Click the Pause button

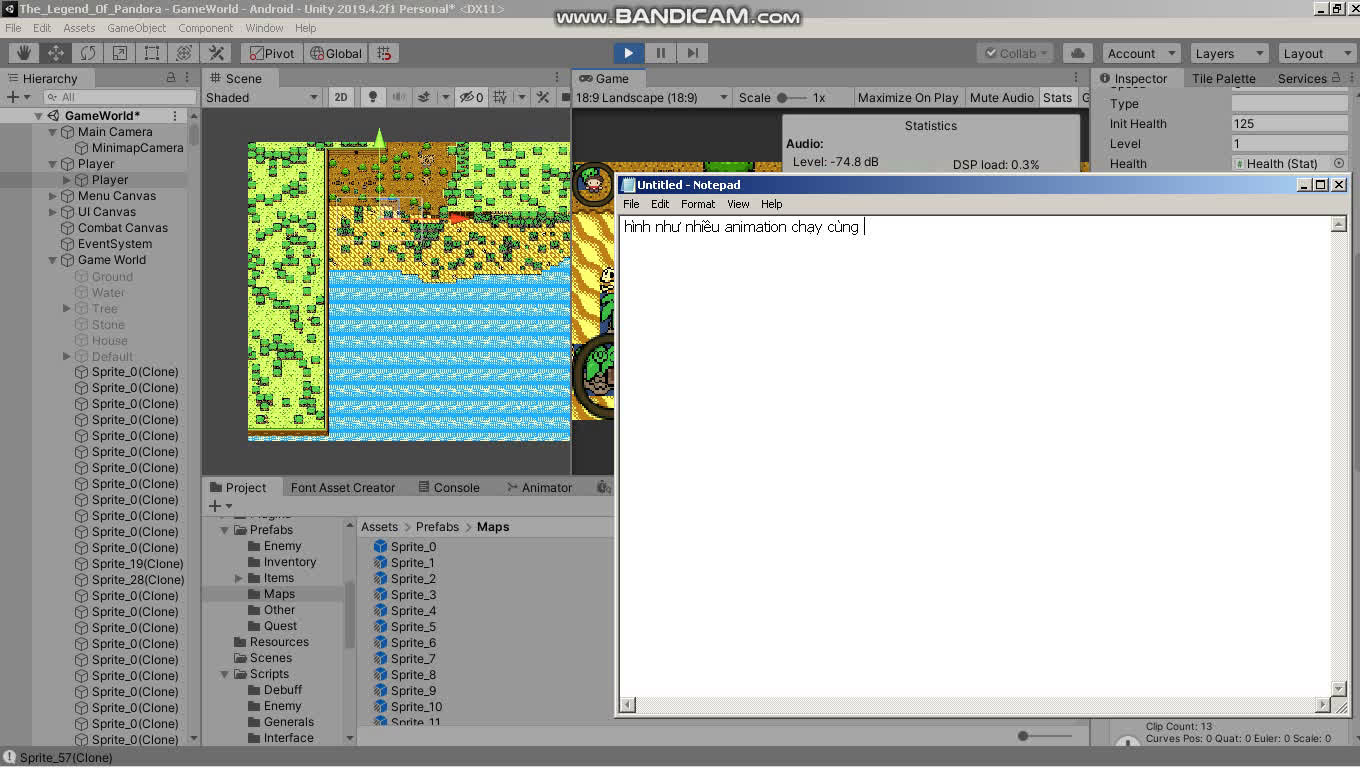coord(660,53)
